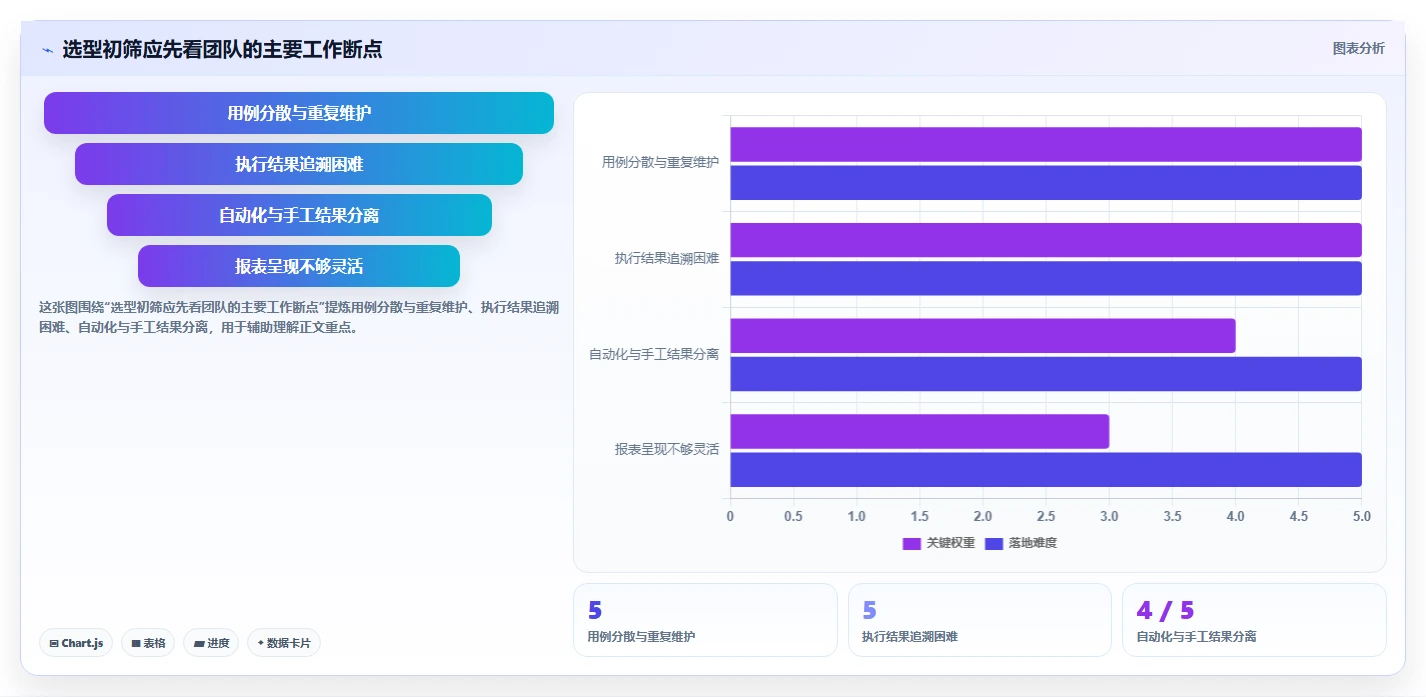
Task: Click the x-axis tick 0.5
Action: (x=793, y=517)
